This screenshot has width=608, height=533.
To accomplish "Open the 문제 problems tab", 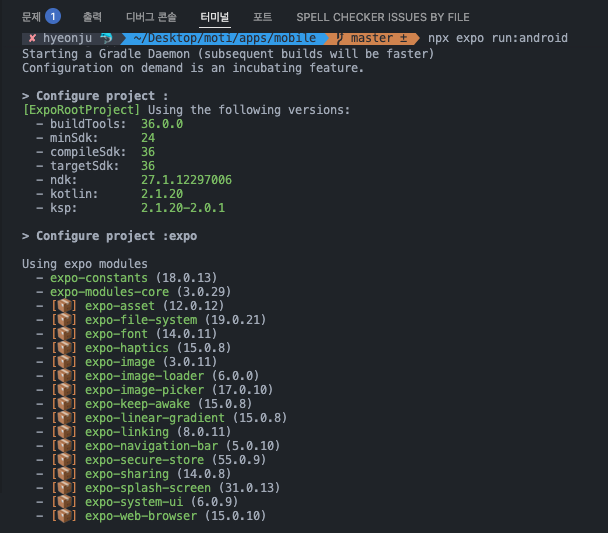I will pos(31,17).
